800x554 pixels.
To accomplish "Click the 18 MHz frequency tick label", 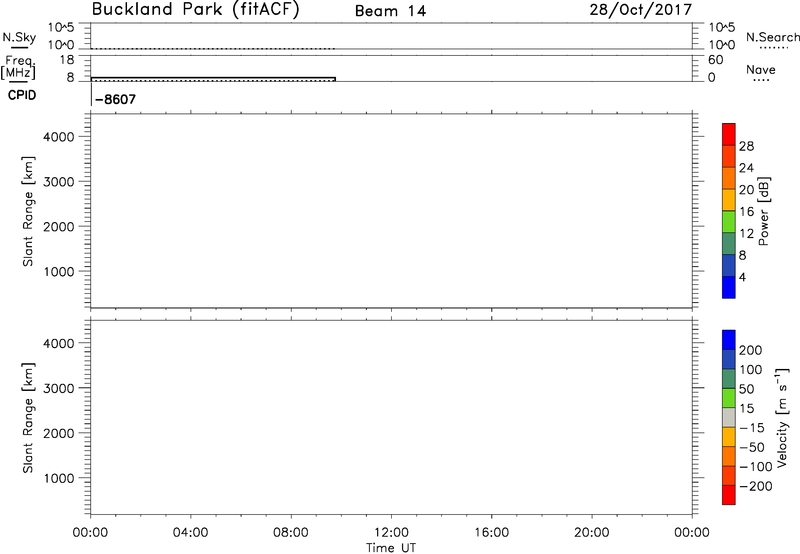I will [67, 60].
